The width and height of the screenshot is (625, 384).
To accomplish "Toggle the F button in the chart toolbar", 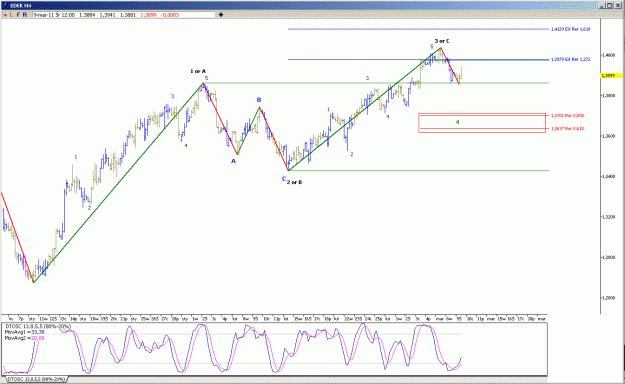I will point(18,15).
